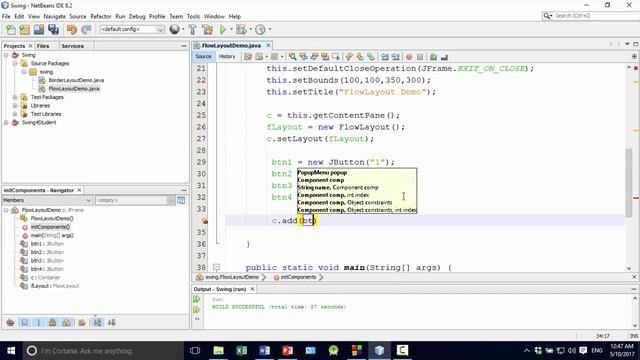Click the Search magnifier icon at top right
Viewport: 640px width, 360px height.
pyautogui.click(x=547, y=16)
